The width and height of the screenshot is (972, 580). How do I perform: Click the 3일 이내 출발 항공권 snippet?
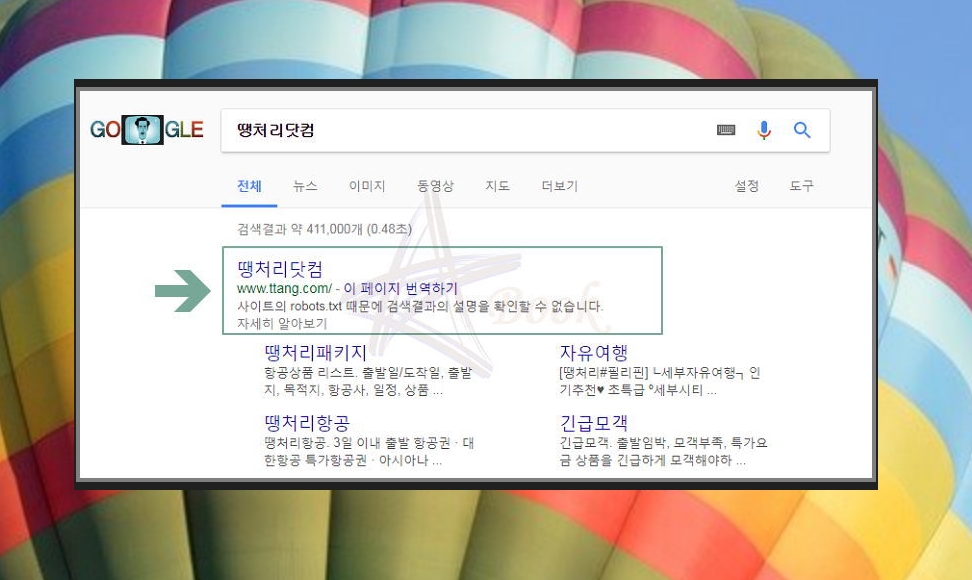click(x=369, y=452)
